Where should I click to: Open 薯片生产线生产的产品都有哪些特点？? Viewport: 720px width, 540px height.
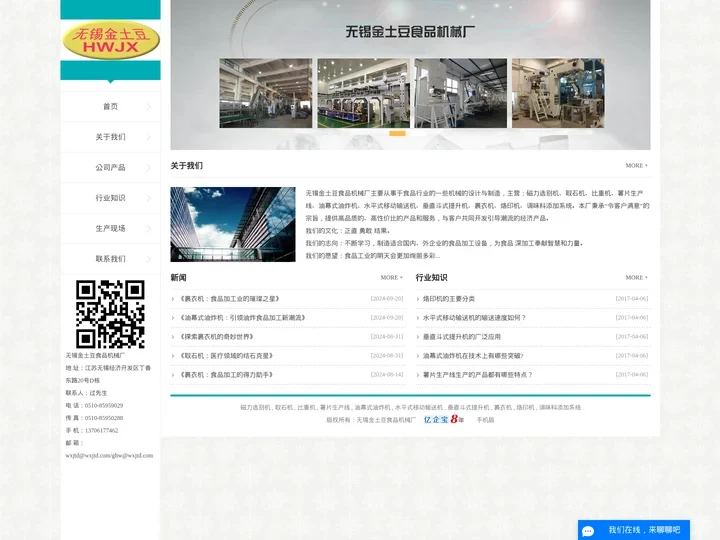(478, 375)
